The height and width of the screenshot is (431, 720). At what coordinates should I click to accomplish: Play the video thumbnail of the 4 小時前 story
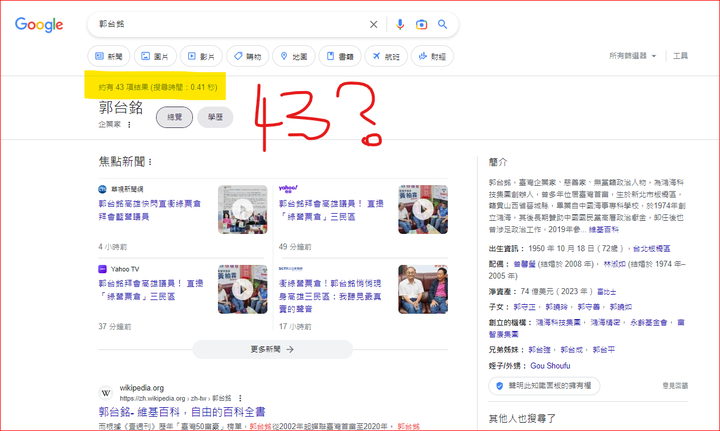click(x=242, y=210)
